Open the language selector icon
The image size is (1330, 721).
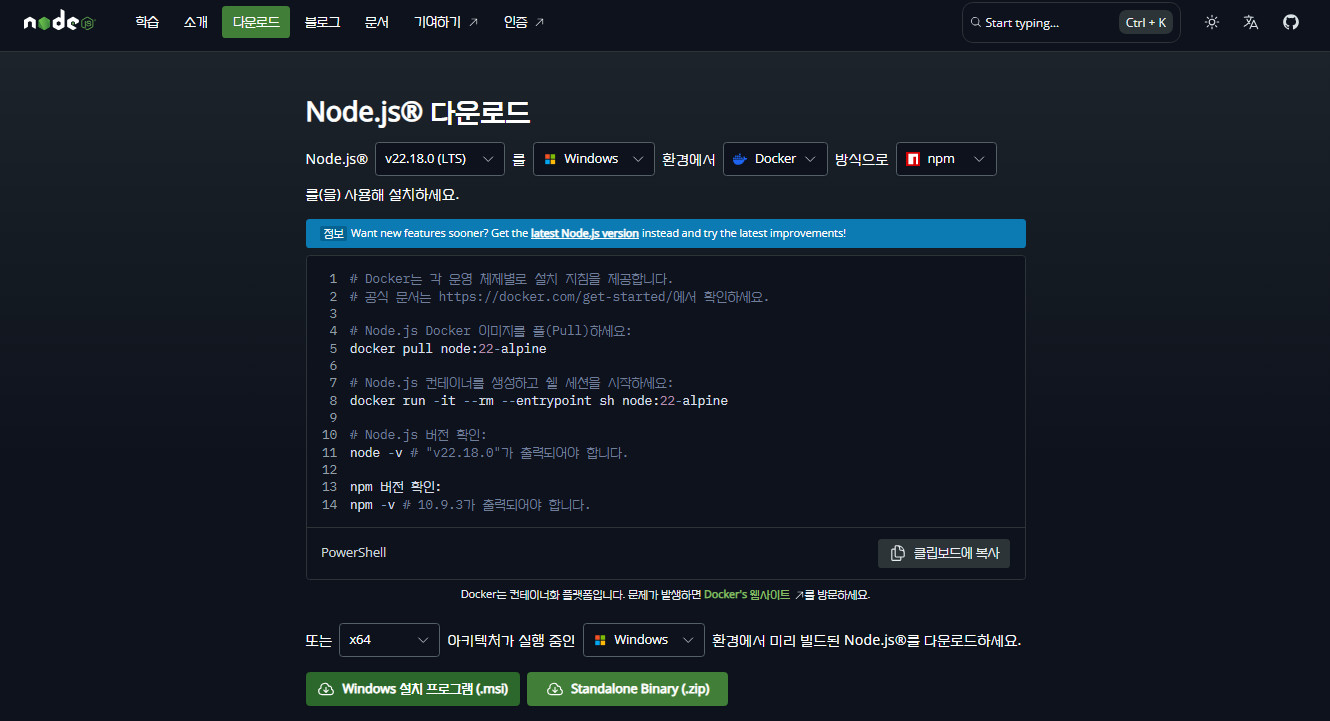tap(1251, 22)
